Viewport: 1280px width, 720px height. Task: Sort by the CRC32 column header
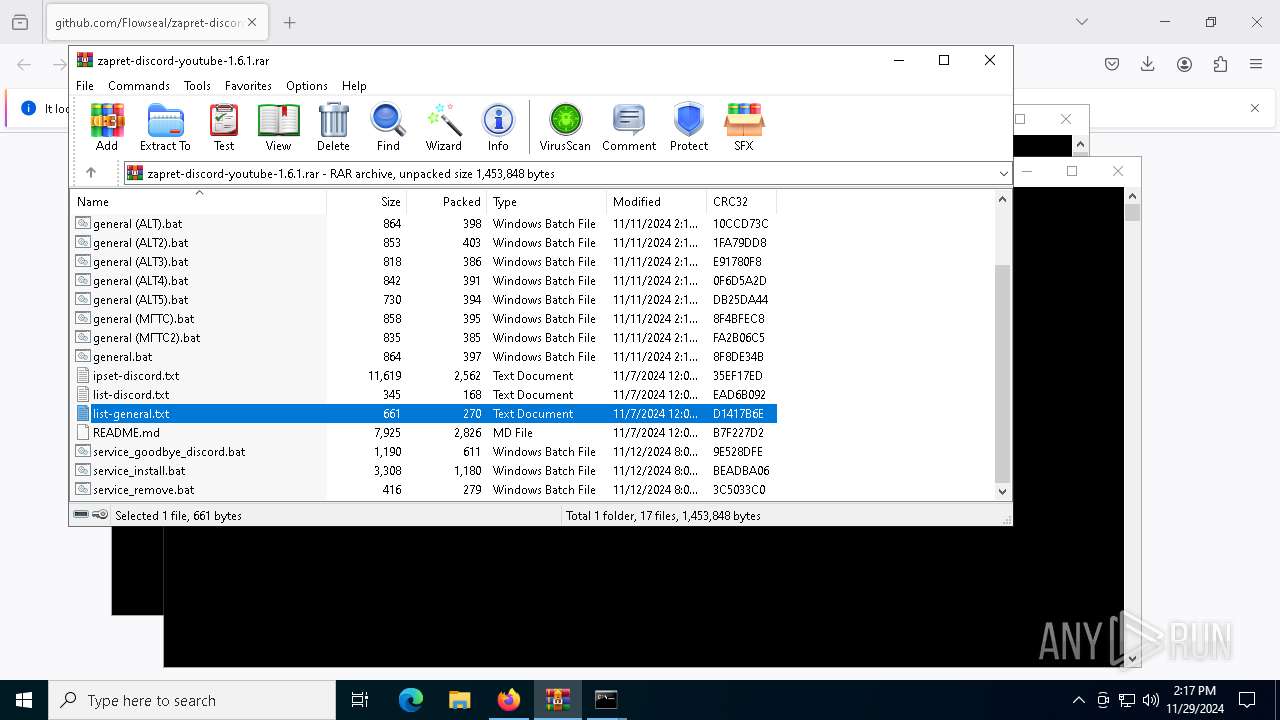coord(741,201)
